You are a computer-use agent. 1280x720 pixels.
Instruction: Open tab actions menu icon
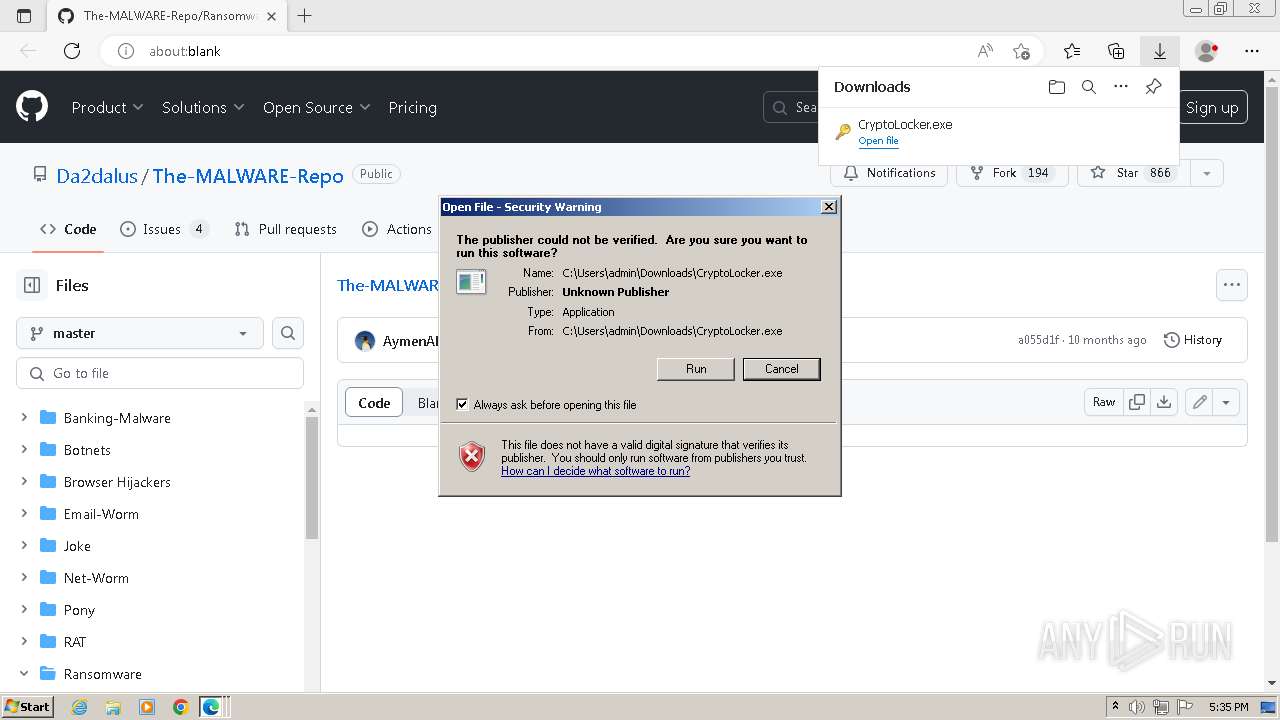point(24,15)
